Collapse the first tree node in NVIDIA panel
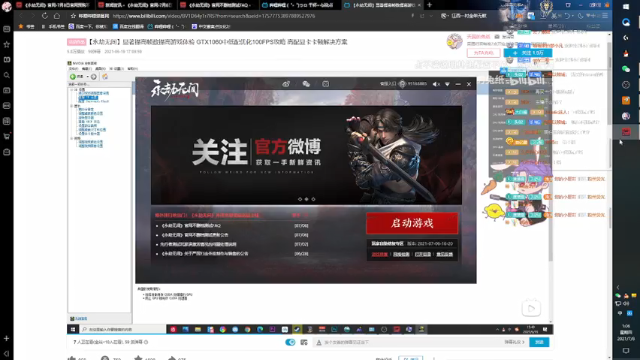Image resolution: width=640 pixels, height=360 pixels. click(72, 89)
